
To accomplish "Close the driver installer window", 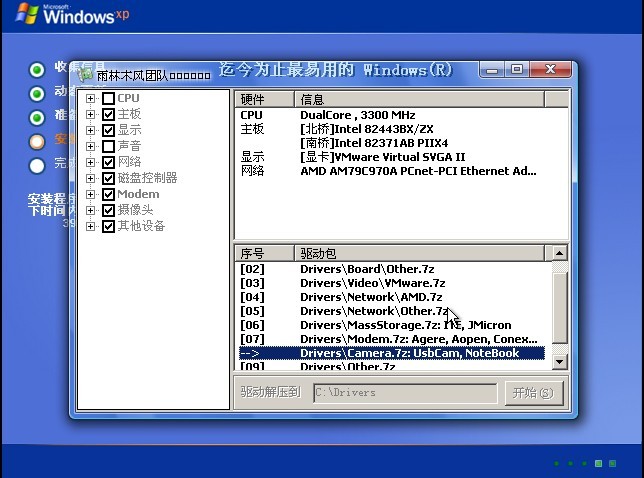I will pyautogui.click(x=551, y=69).
